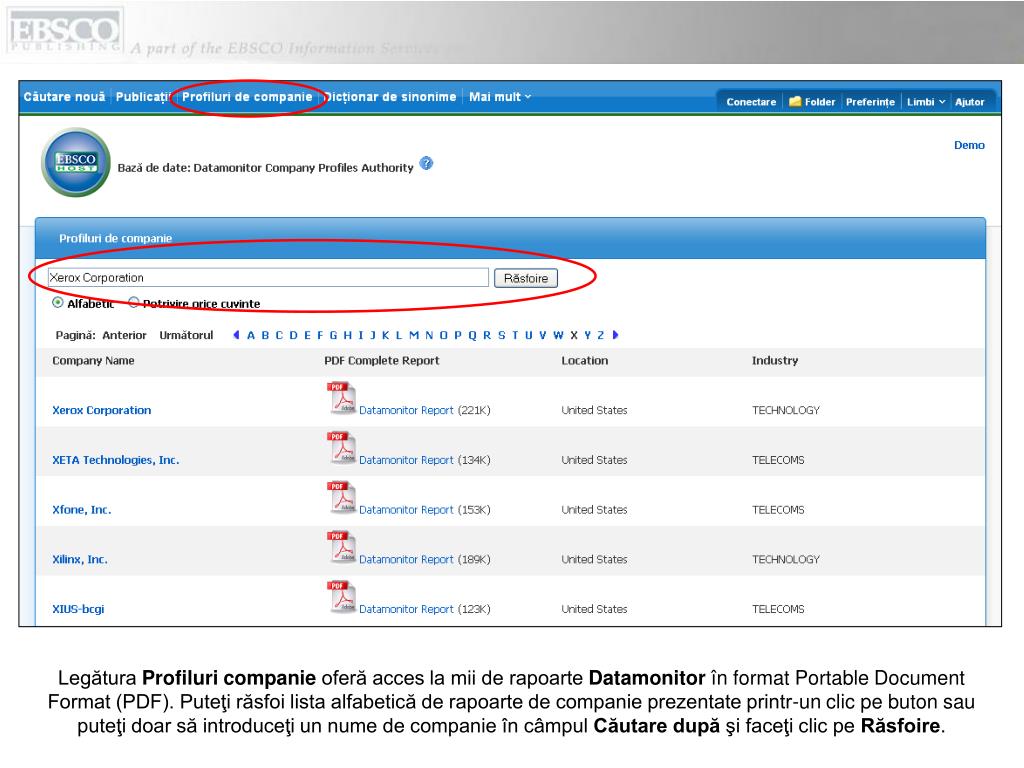This screenshot has width=1024, height=768.
Task: Click the PDF Complete Report column header
Action: click(x=381, y=360)
